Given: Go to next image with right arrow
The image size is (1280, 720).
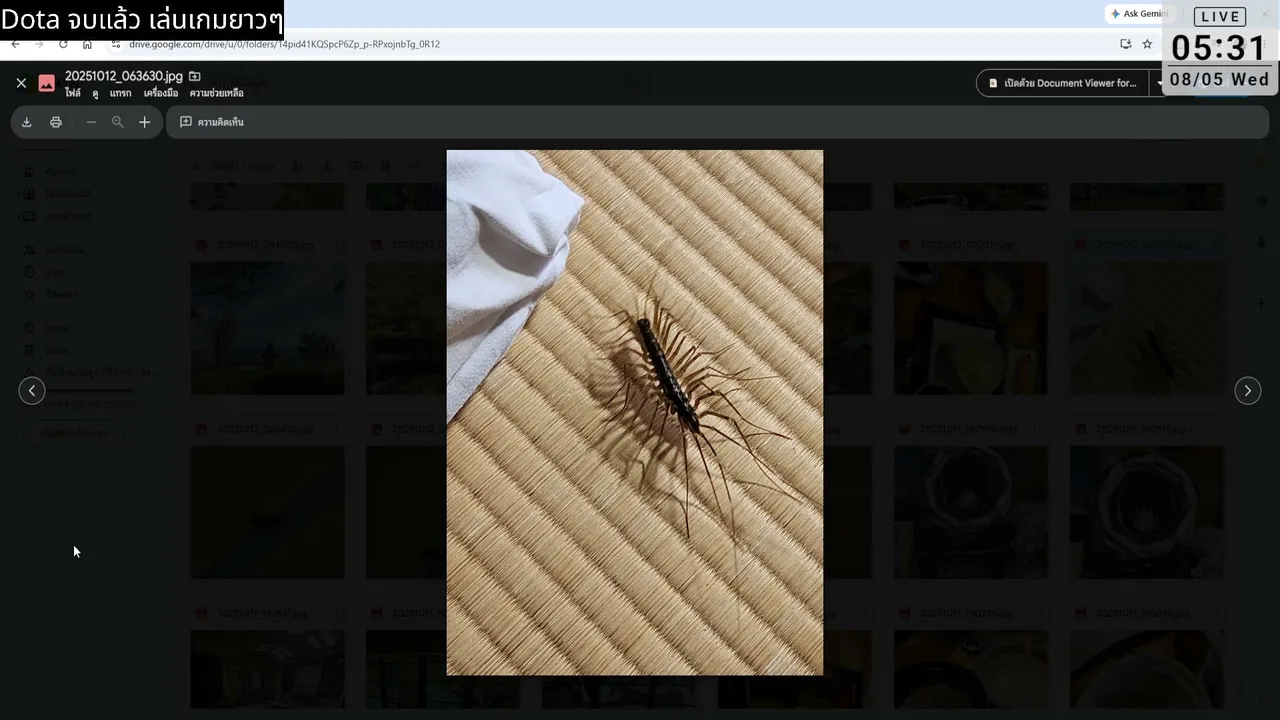Looking at the screenshot, I should (x=1248, y=391).
